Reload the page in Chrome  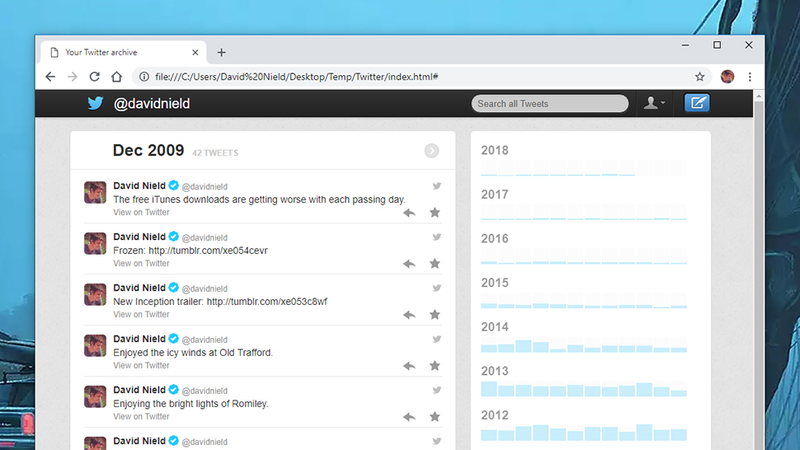tap(94, 77)
